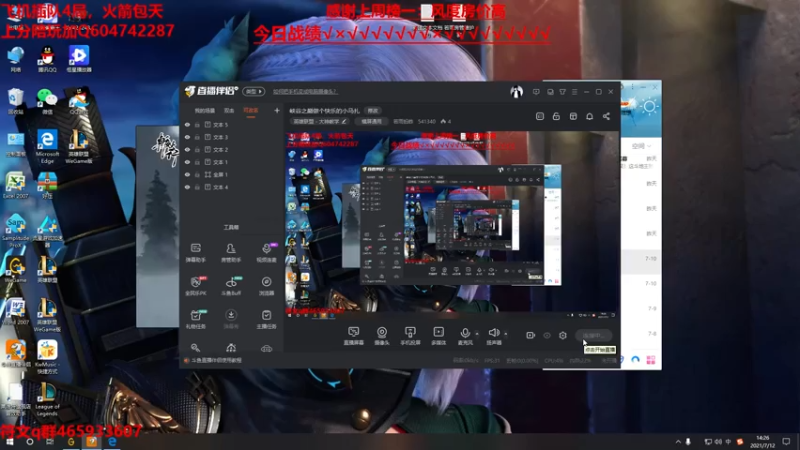Click the unlock icon in stream header
Screen dimensions: 800x450
pyautogui.click(x=556, y=116)
